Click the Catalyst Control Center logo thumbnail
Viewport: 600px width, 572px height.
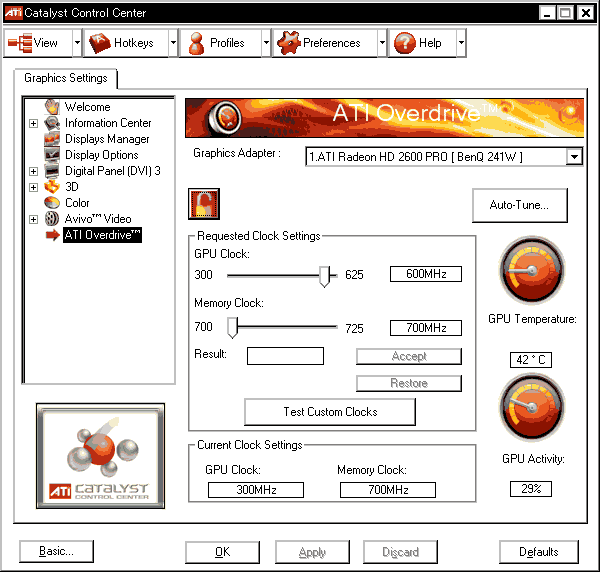point(101,456)
